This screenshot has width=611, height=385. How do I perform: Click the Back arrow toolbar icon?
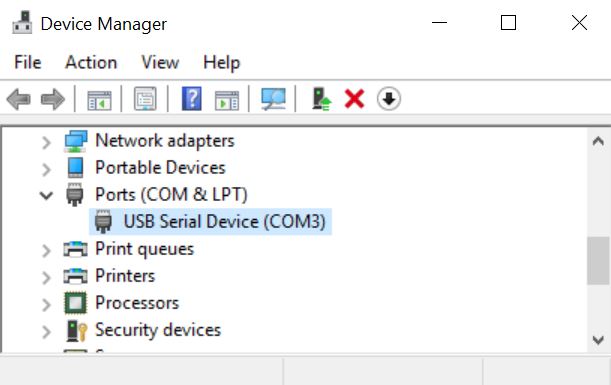click(19, 99)
